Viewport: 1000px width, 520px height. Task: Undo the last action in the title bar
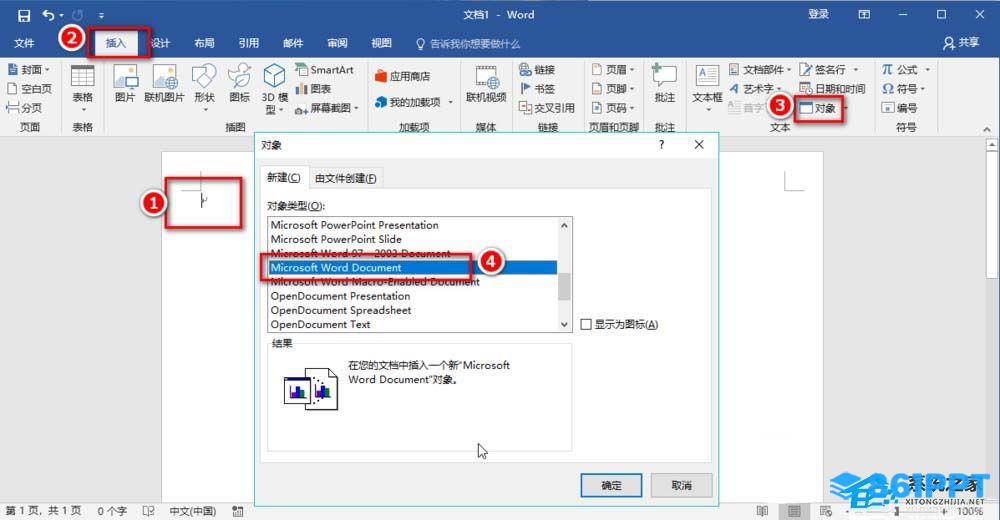(x=48, y=15)
